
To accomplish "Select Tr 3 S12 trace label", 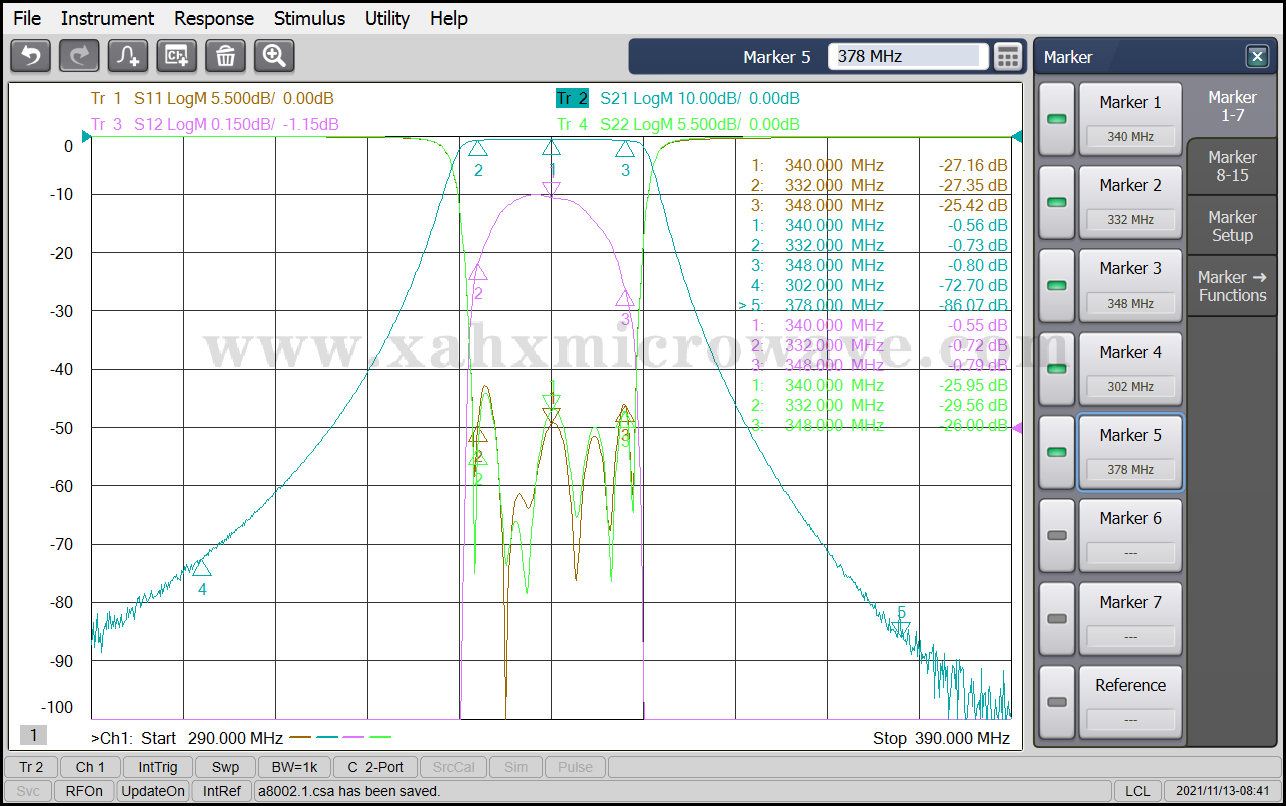I will [214, 124].
